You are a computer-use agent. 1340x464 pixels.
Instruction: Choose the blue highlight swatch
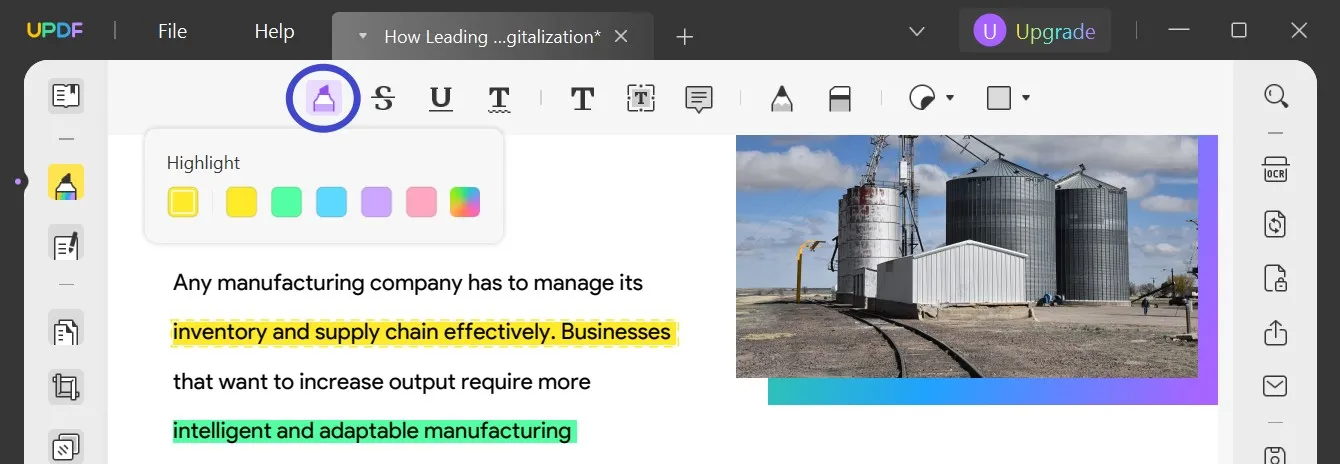coord(332,202)
